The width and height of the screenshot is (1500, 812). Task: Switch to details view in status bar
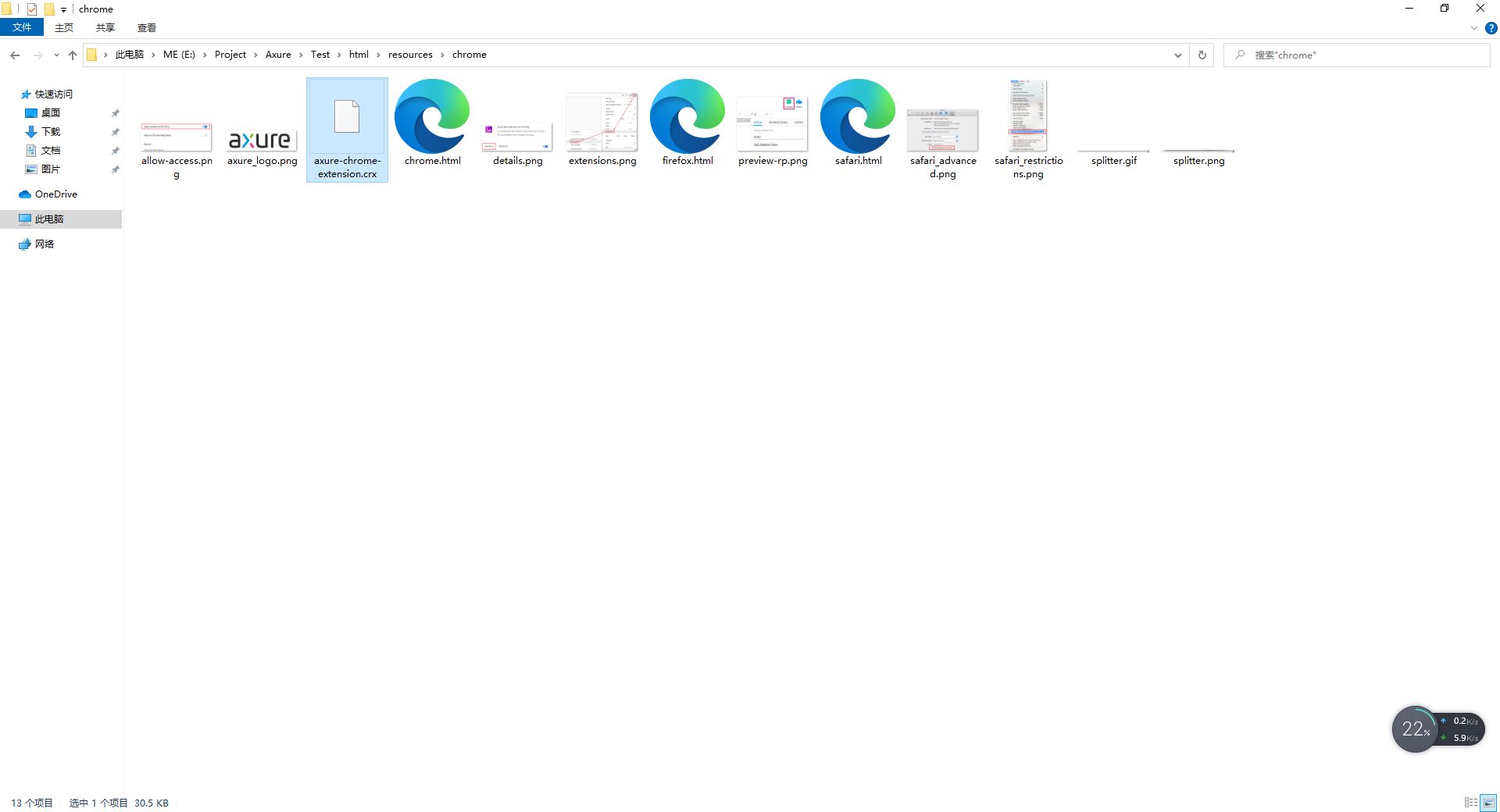click(x=1473, y=803)
